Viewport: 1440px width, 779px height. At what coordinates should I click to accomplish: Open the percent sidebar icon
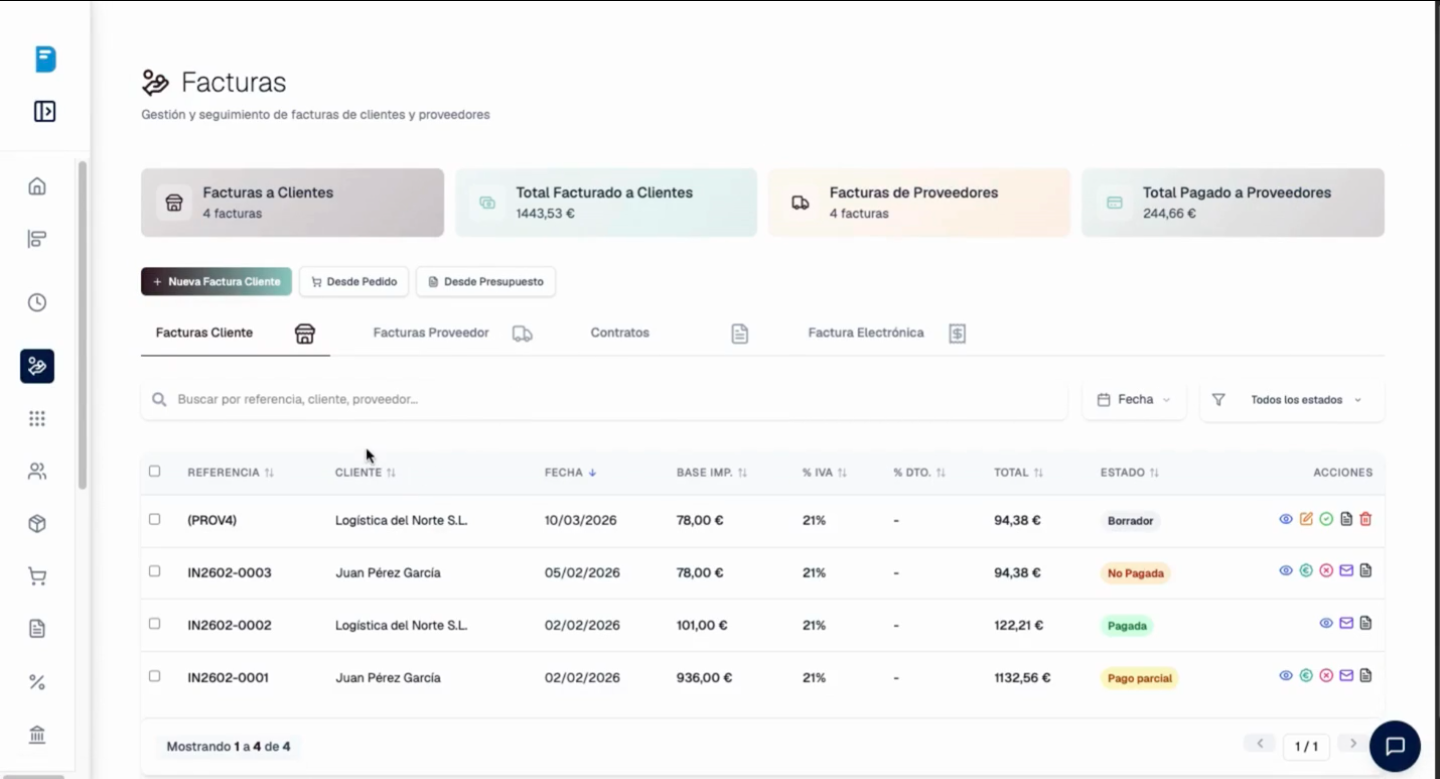[x=37, y=682]
